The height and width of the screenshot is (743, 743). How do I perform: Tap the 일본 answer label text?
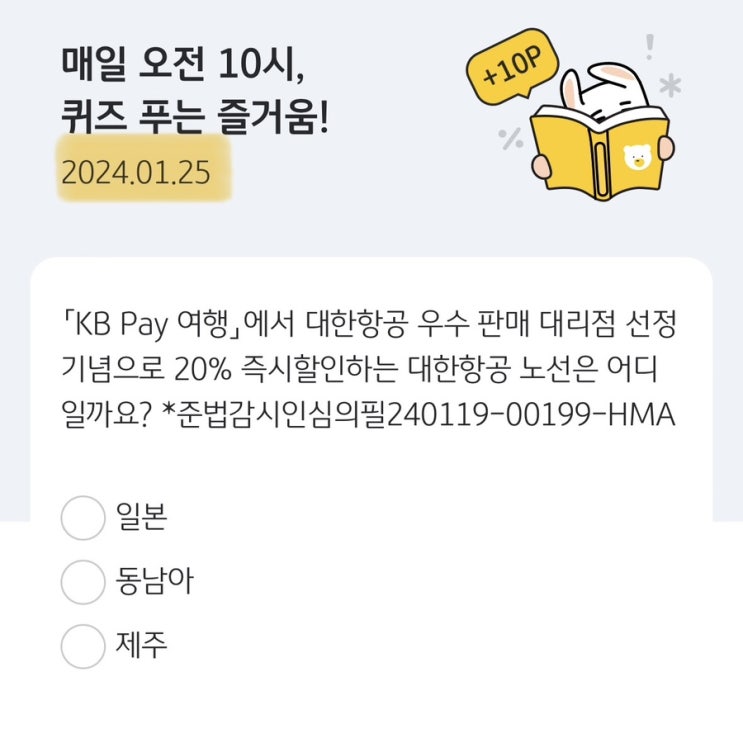point(141,517)
